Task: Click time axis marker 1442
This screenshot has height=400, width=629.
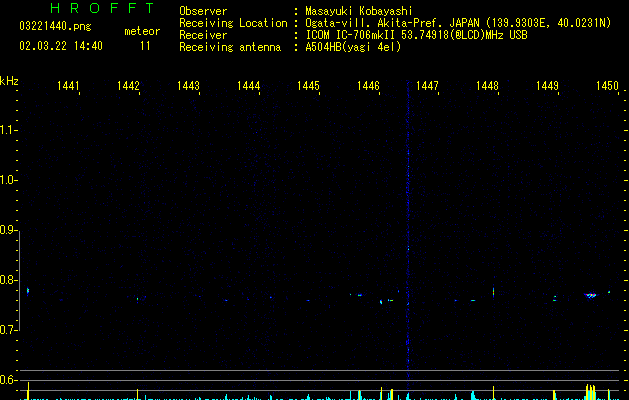Action: click(x=128, y=86)
